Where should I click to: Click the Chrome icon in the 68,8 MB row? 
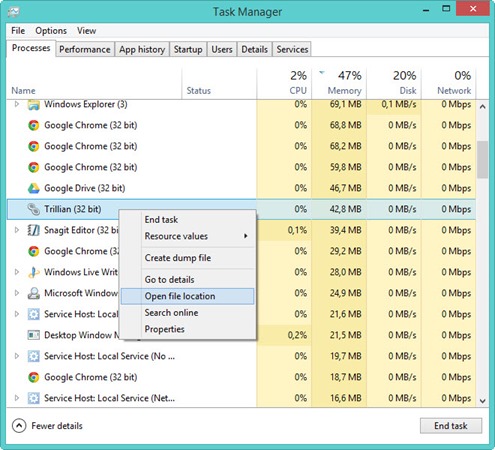33,125
